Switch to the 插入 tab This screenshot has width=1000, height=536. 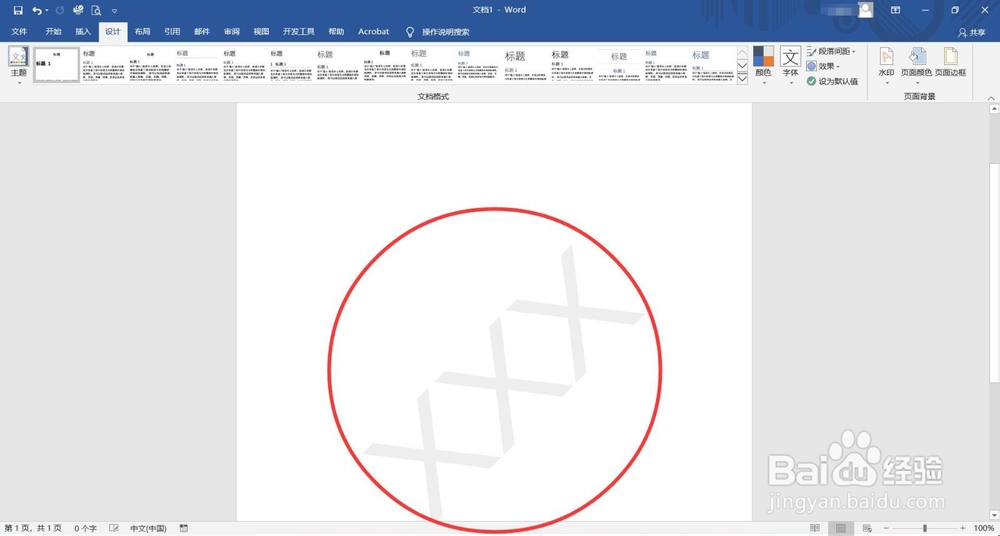pyautogui.click(x=83, y=31)
